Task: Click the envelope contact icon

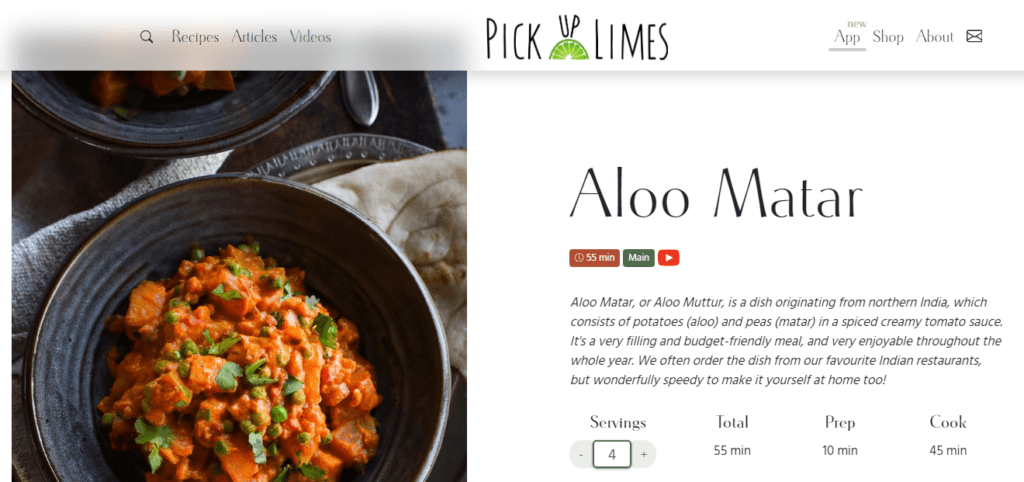Action: 974,36
